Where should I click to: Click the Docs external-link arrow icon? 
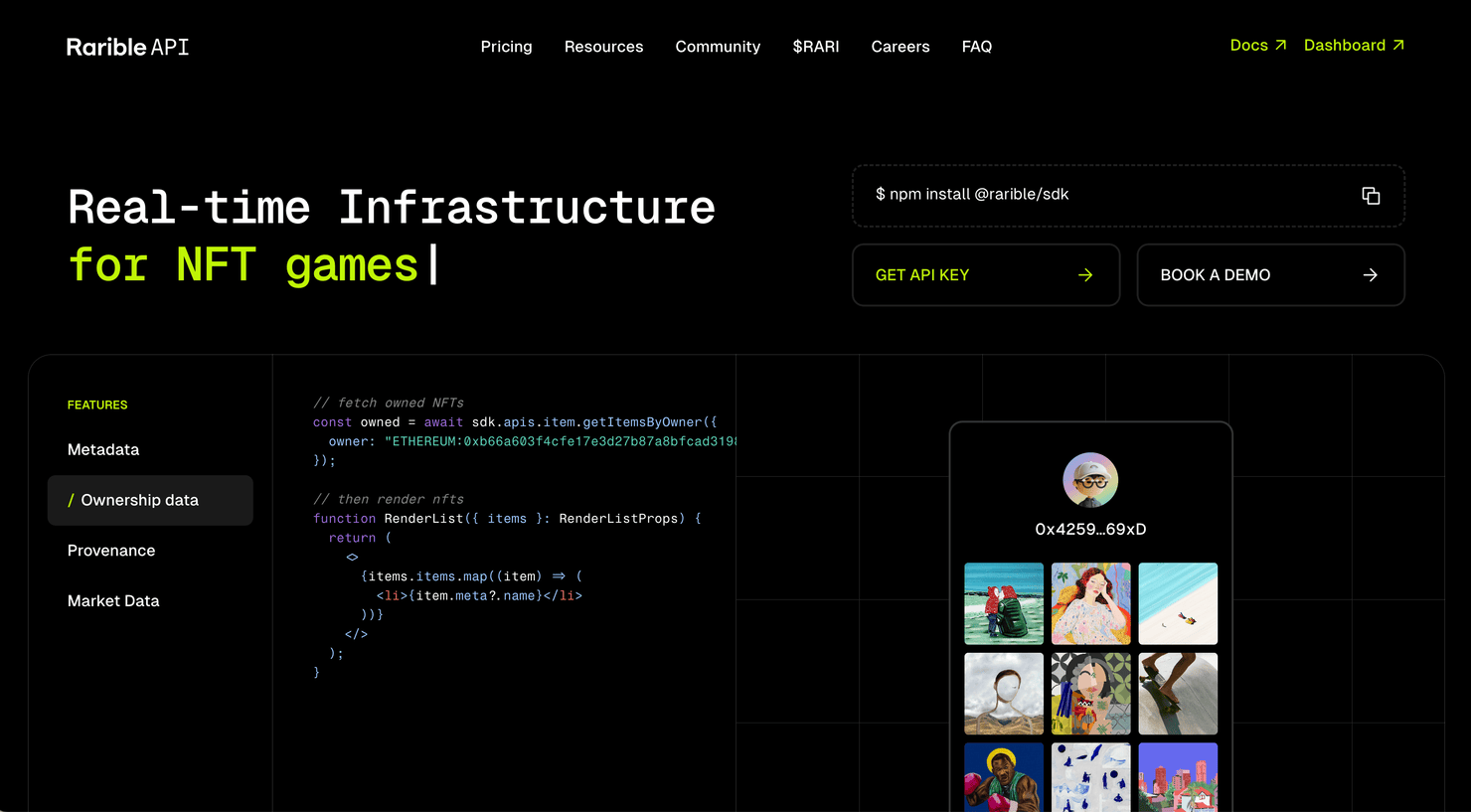1280,45
